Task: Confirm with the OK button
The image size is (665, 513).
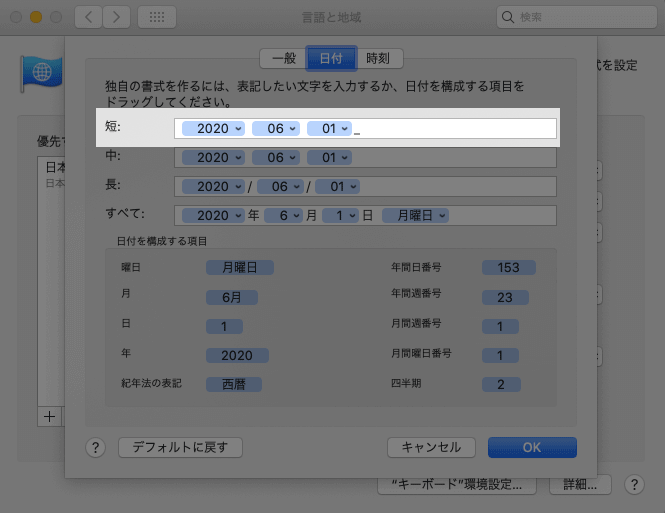Action: coord(532,447)
